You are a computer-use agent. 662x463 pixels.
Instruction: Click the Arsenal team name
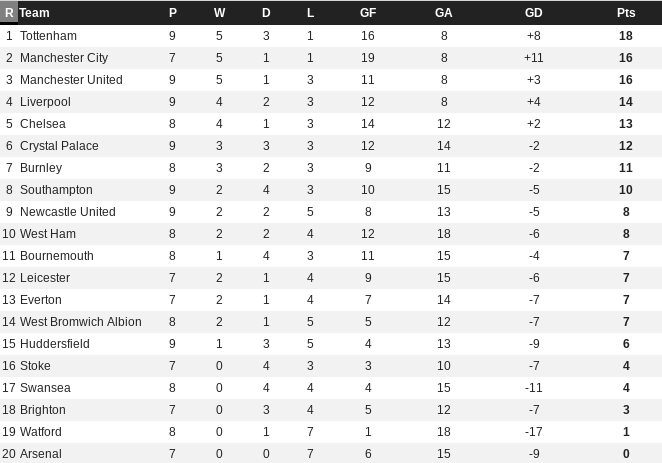[x=41, y=454]
